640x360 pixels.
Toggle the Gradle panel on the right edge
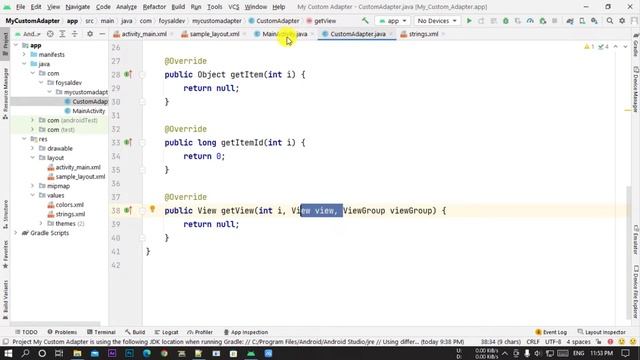636,46
